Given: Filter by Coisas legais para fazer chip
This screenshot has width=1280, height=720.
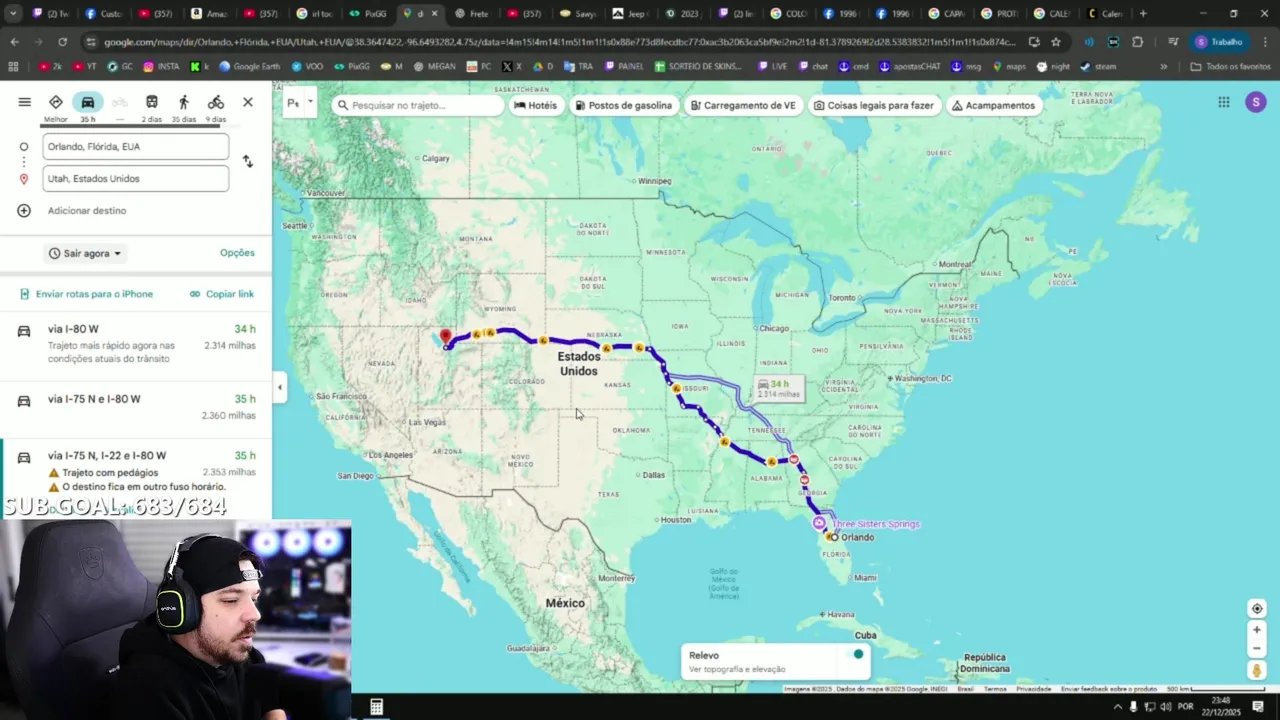Looking at the screenshot, I should (x=874, y=105).
